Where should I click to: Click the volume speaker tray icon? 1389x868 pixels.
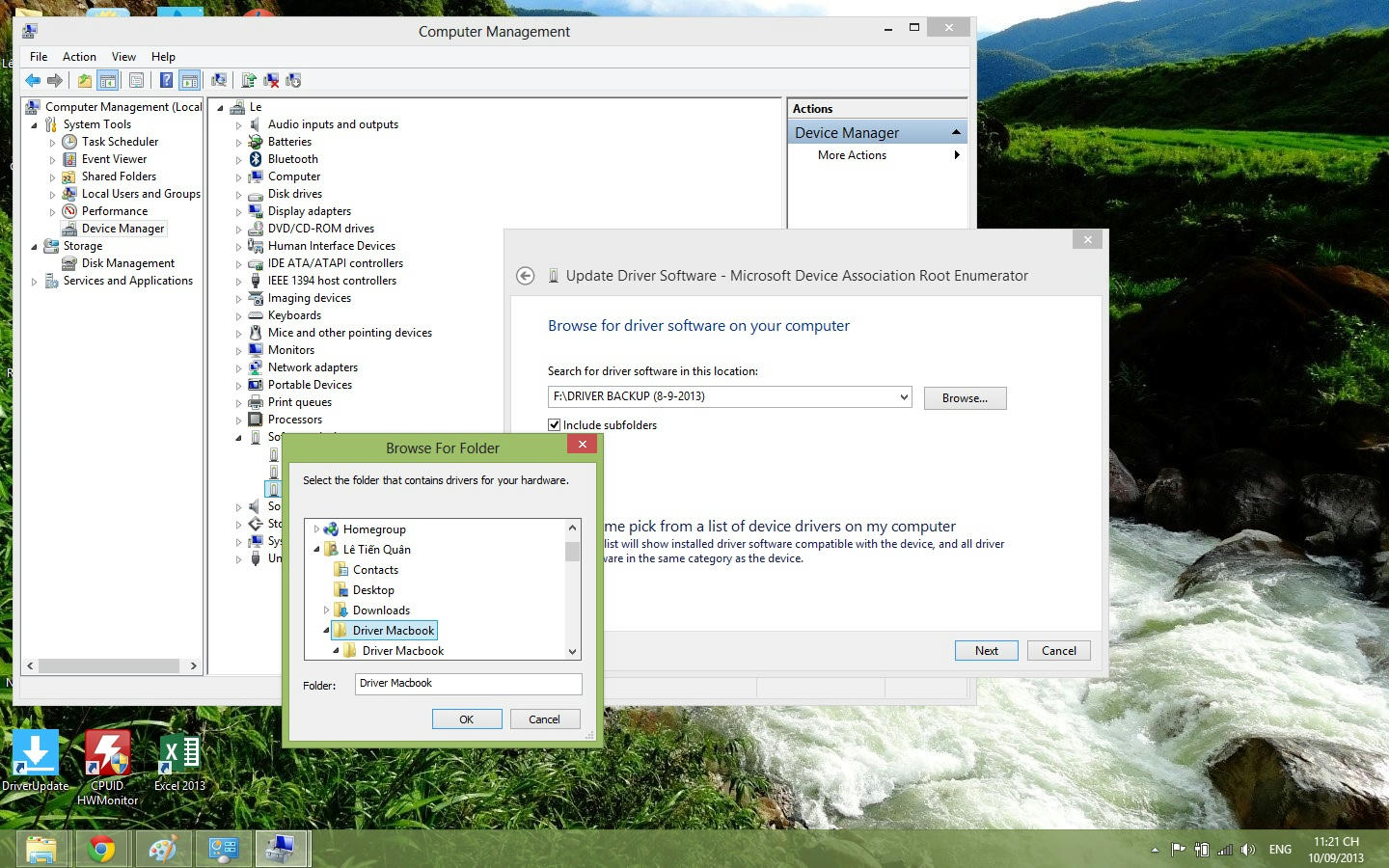click(x=1248, y=850)
